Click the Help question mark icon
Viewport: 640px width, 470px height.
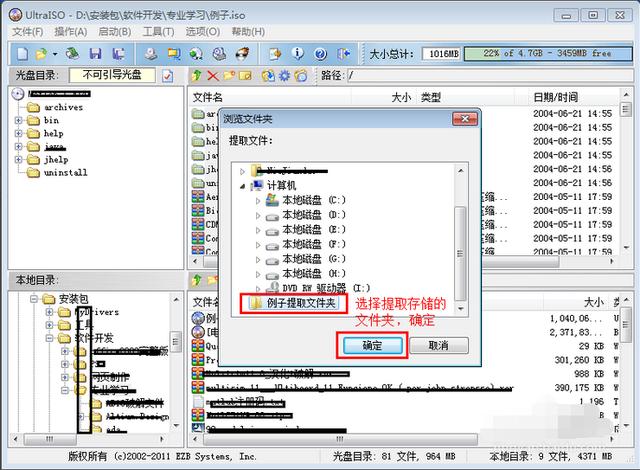pos(320,53)
